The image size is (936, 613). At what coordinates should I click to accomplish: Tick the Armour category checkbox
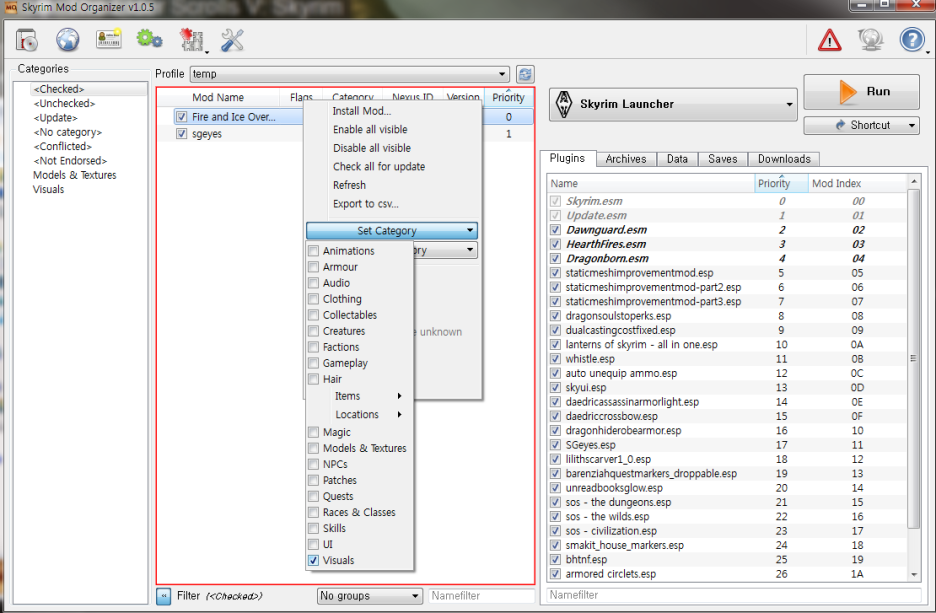(x=313, y=267)
